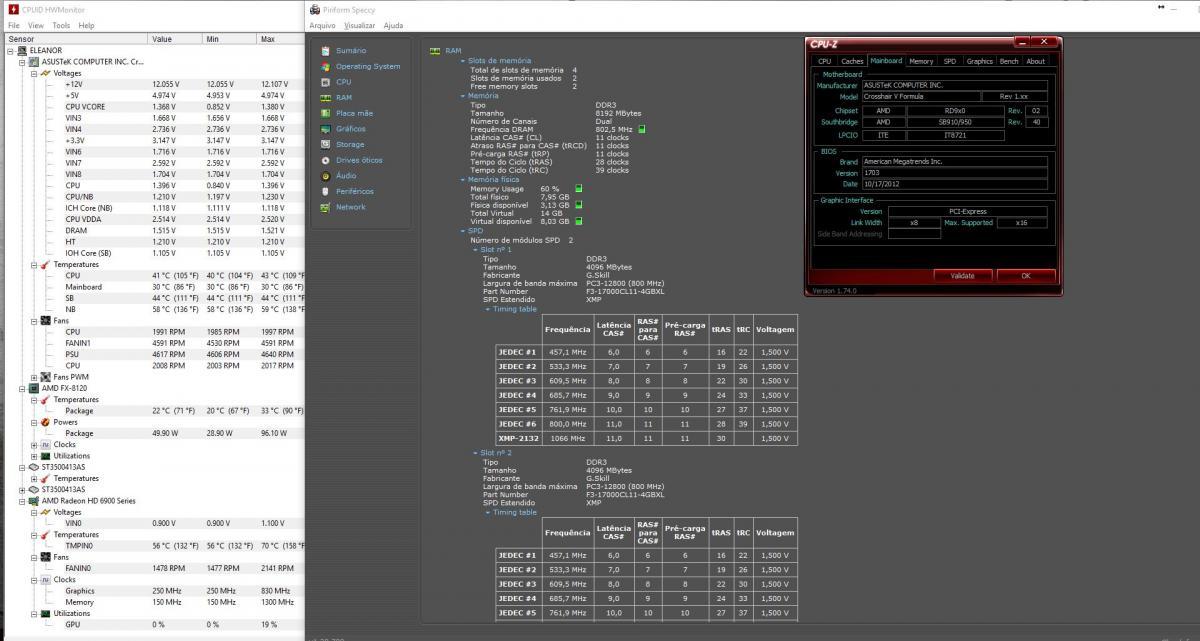Click the Utilizations icon under AMD FX-8120
Viewport: 1200px width, 641px height.
coord(45,456)
